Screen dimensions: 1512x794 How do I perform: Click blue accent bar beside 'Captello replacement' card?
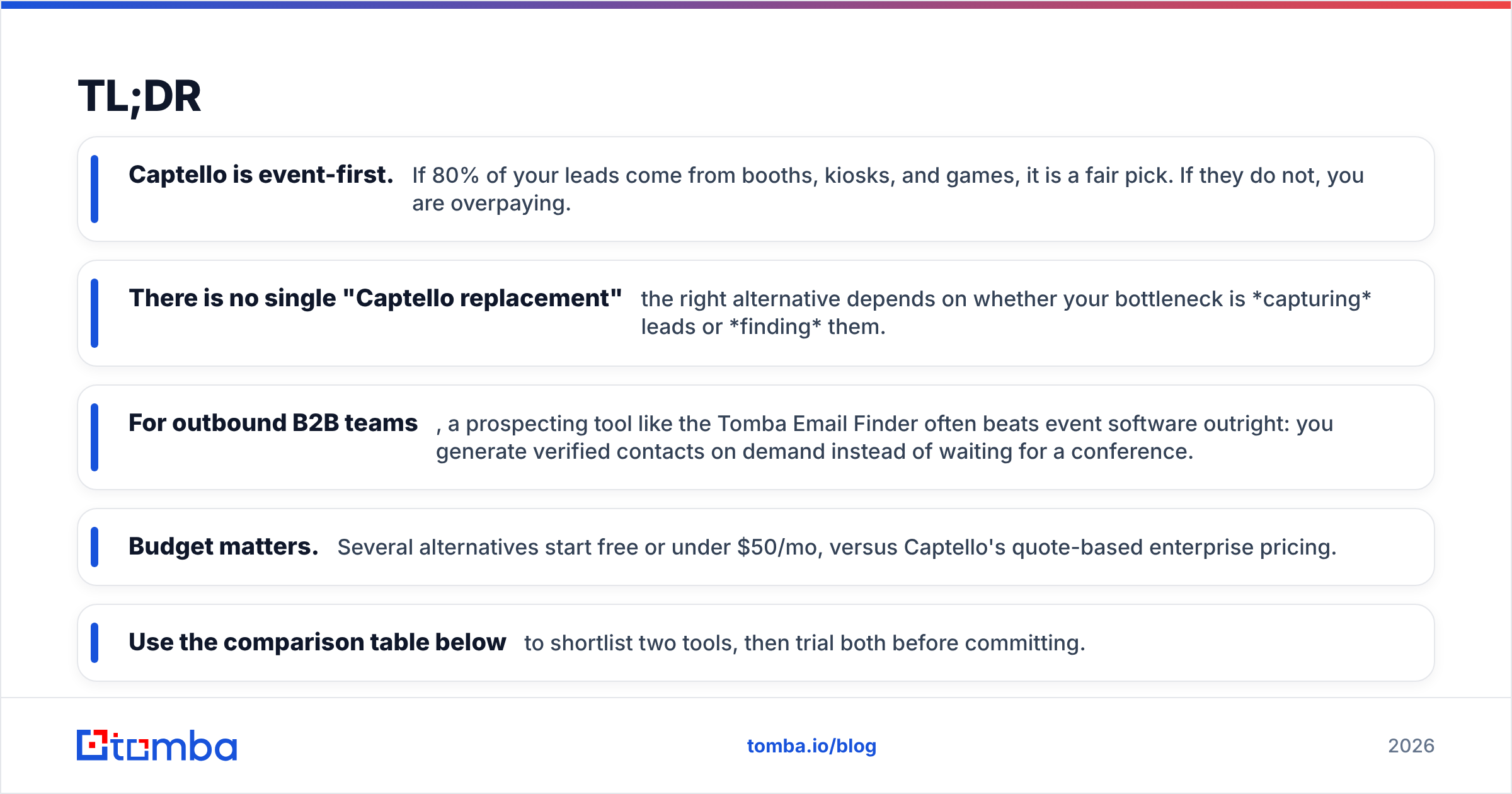pos(94,313)
